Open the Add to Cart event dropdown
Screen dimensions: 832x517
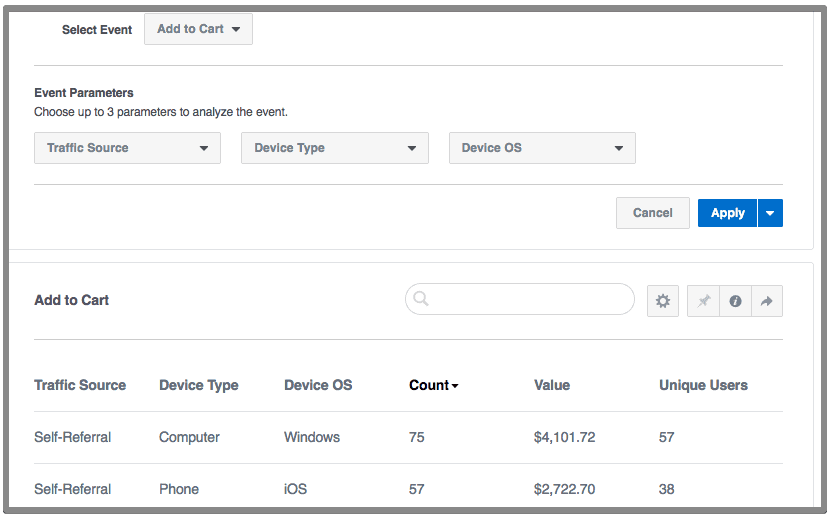click(198, 29)
